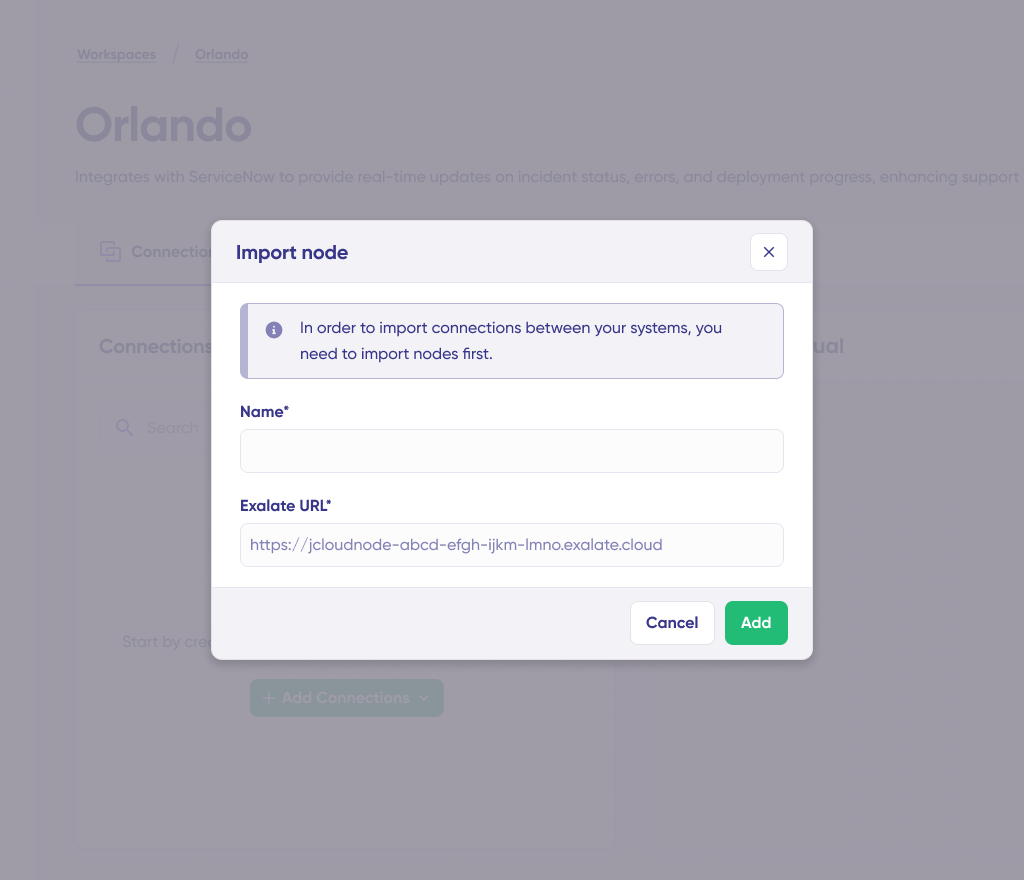This screenshot has height=880, width=1024.
Task: Expand the Add Connections dropdown chevron
Action: [x=425, y=698]
